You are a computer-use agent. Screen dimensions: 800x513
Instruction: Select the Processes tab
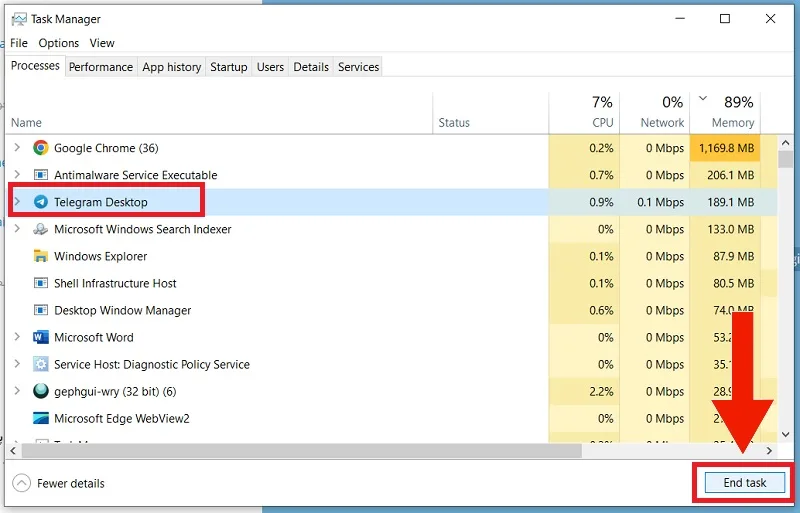[35, 66]
